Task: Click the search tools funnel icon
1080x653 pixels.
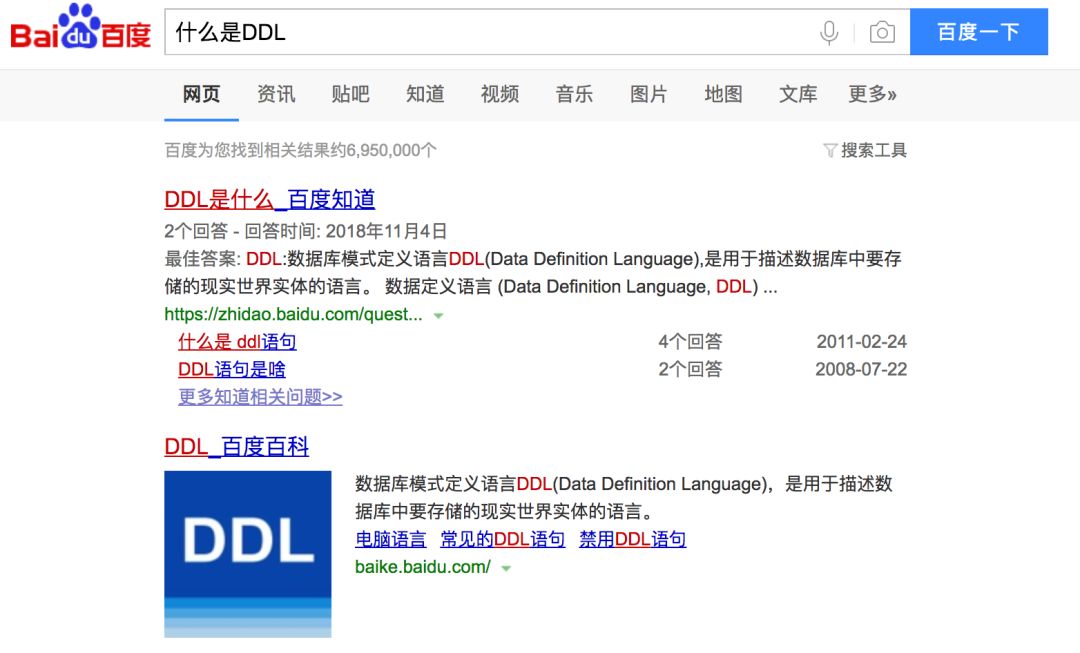Action: [x=830, y=150]
